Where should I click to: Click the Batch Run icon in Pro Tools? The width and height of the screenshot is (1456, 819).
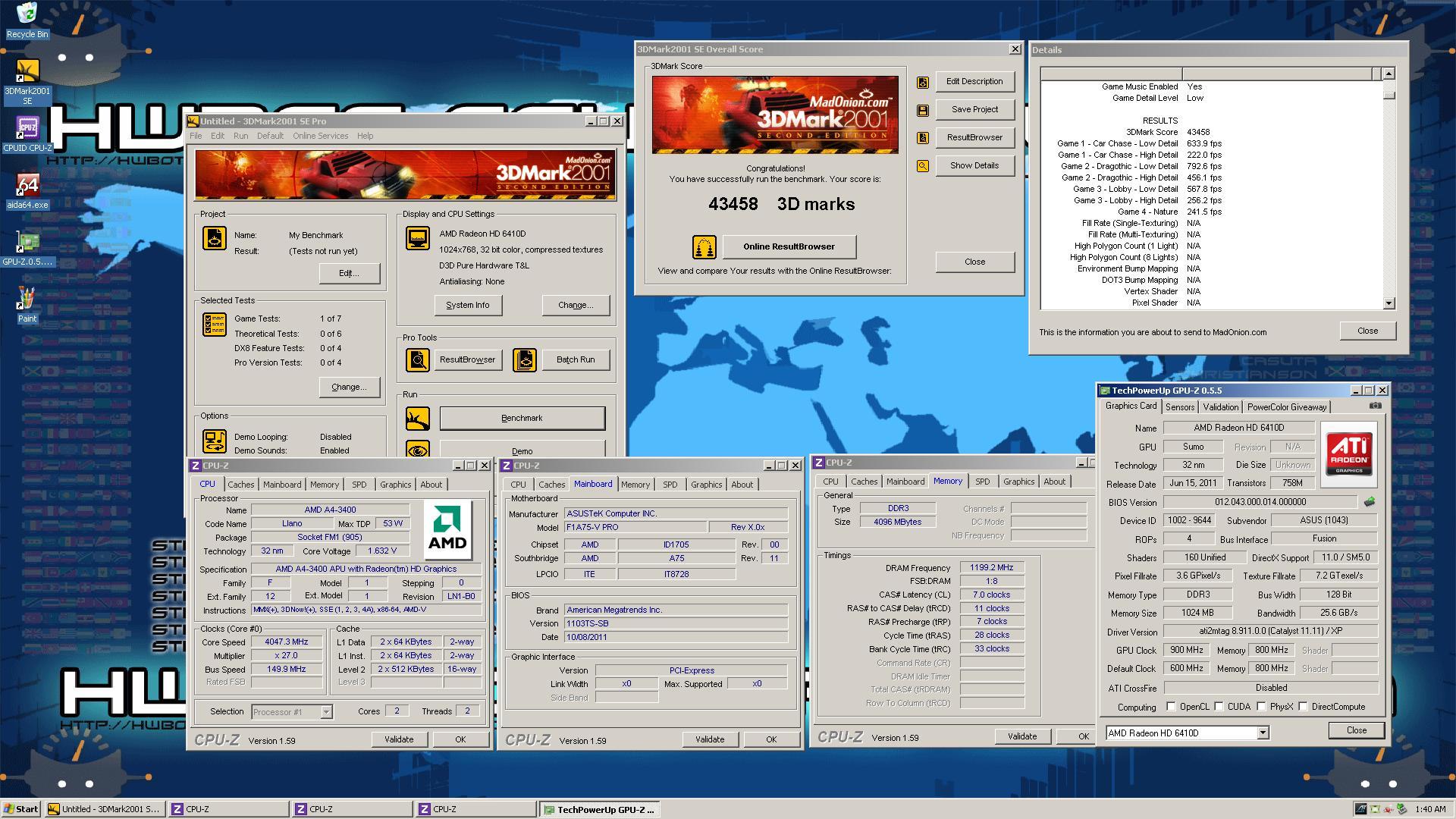point(525,359)
